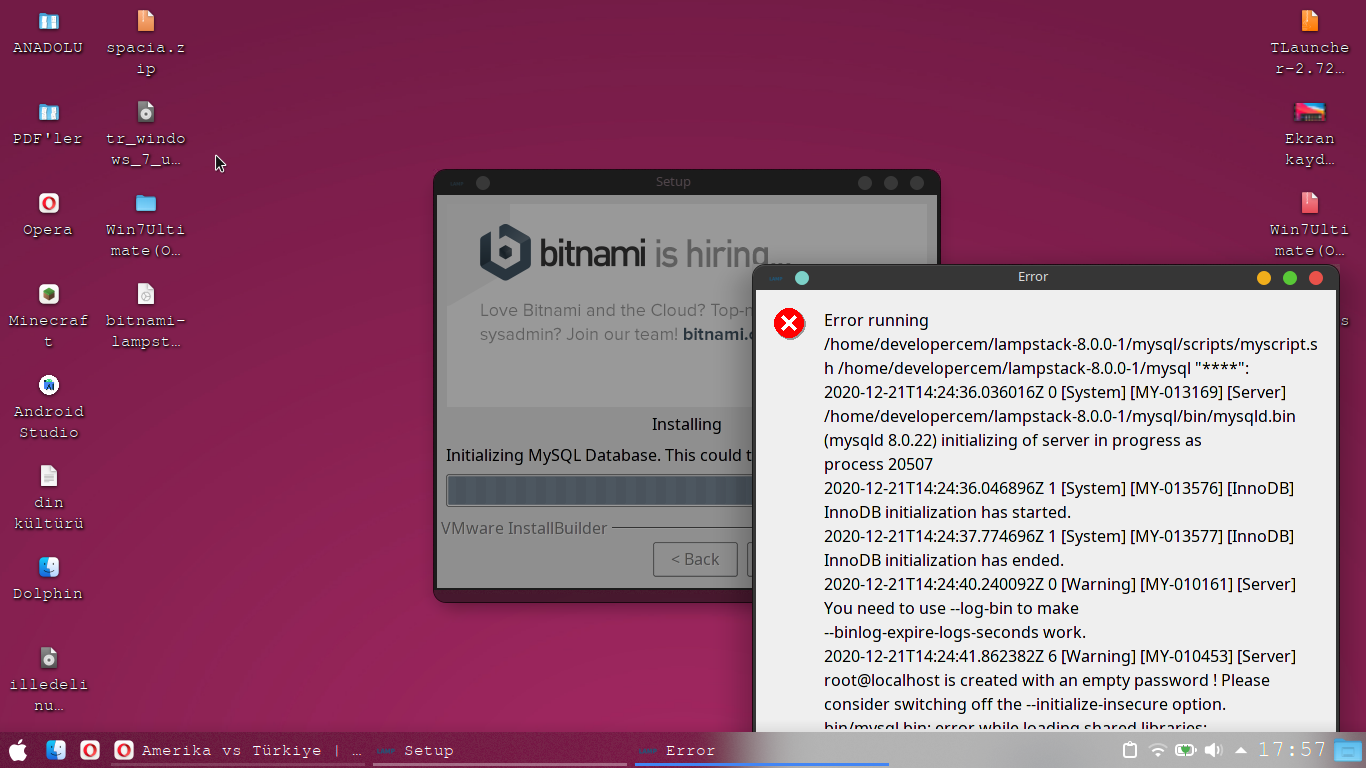Open the Apple logo application launcher
This screenshot has width=1366, height=768.
(18, 750)
